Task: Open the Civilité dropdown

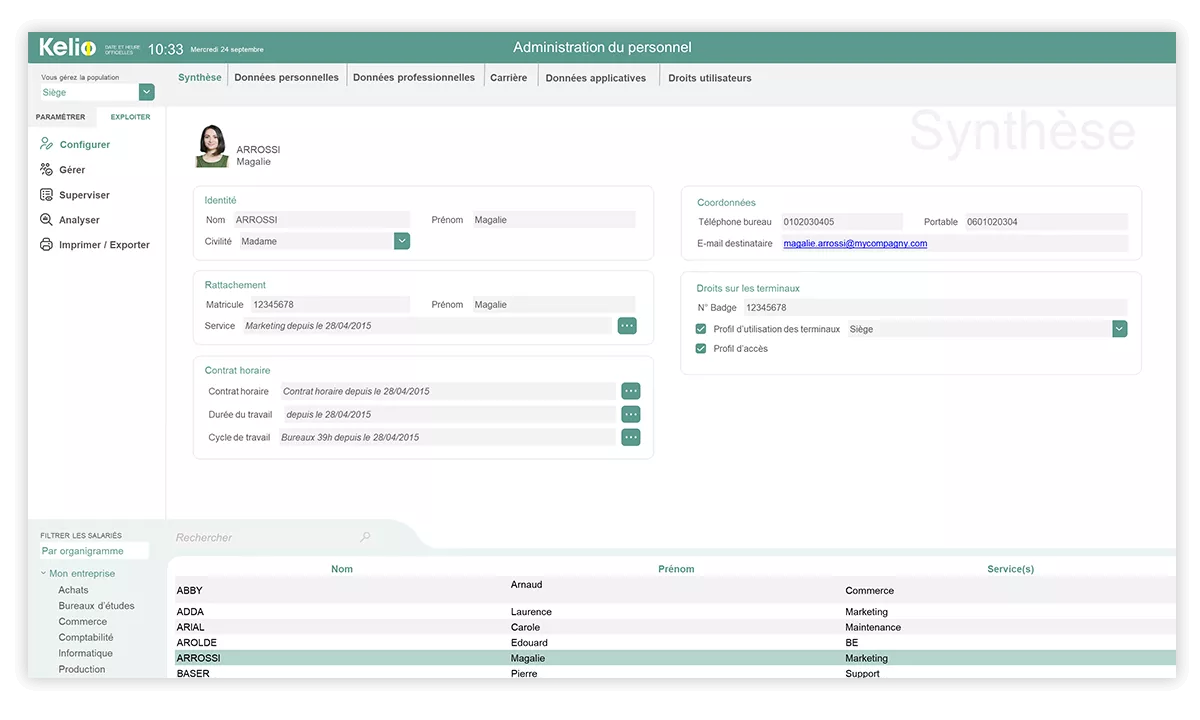Action: (401, 240)
